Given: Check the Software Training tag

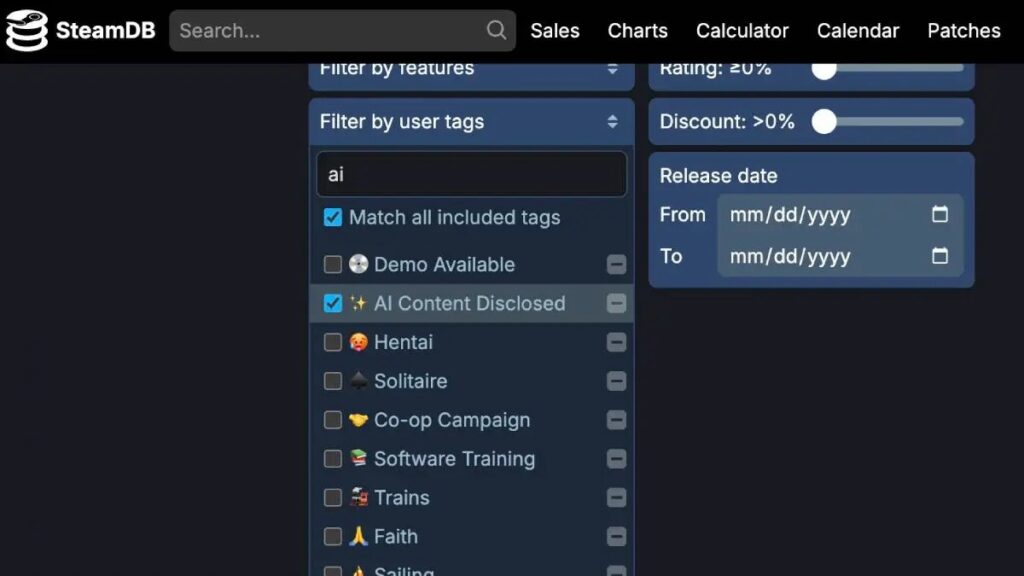Looking at the screenshot, I should (334, 459).
